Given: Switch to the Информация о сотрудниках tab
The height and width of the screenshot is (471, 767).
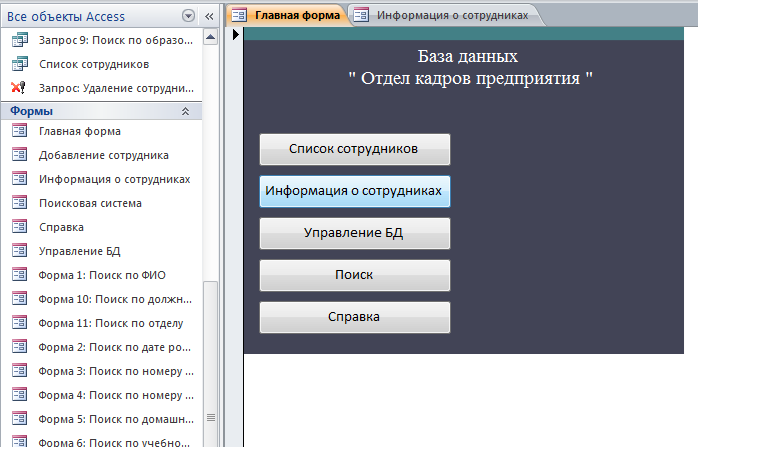Looking at the screenshot, I should click(445, 15).
